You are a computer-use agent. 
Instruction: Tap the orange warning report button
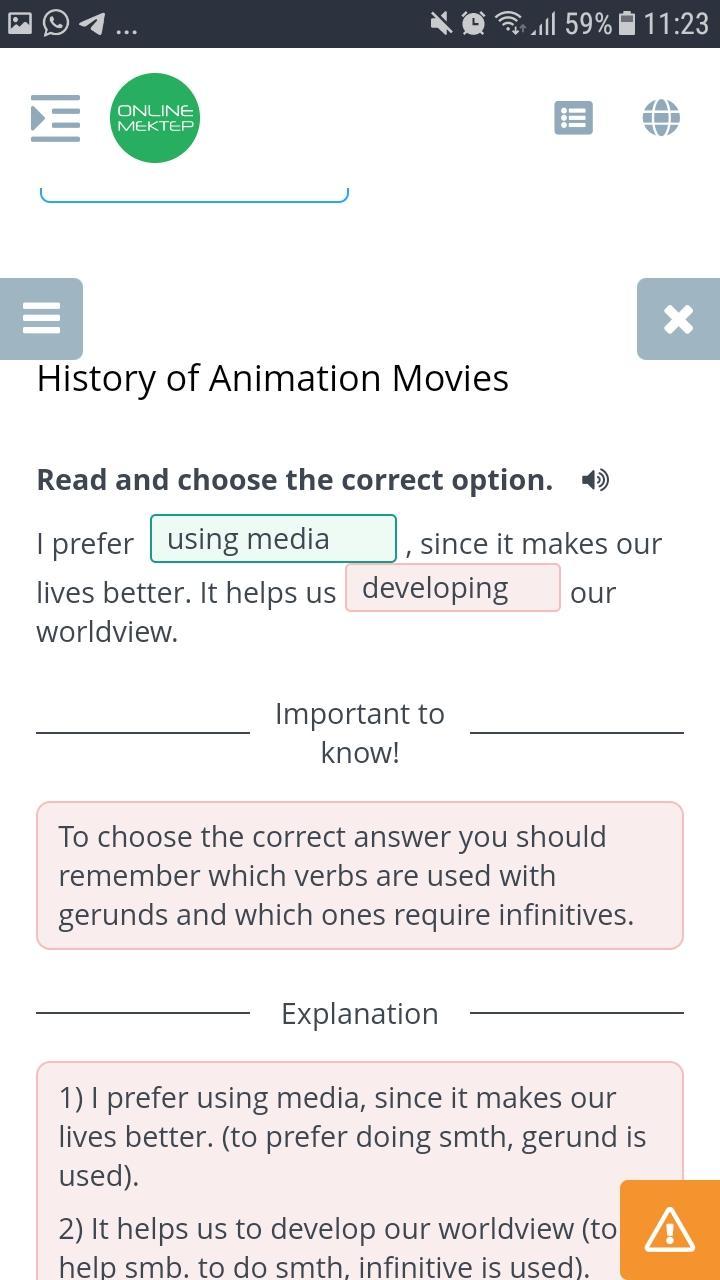(669, 1229)
